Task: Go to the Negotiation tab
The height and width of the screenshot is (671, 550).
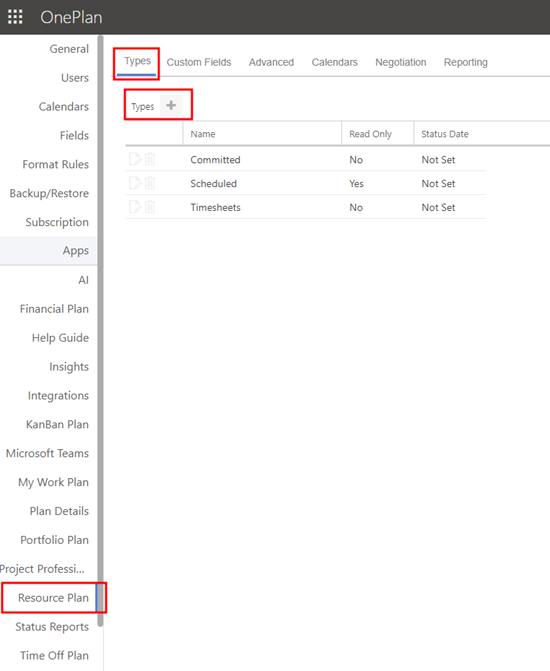Action: 401,62
